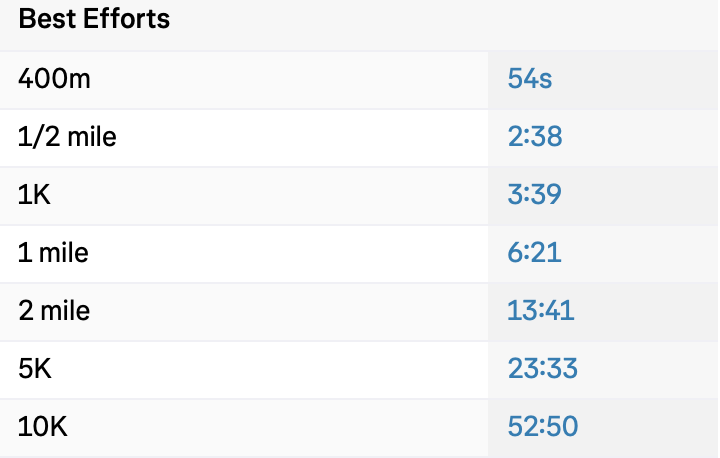720x458 pixels.
Task: Click the Best Efforts section header
Action: pyautogui.click(x=94, y=20)
